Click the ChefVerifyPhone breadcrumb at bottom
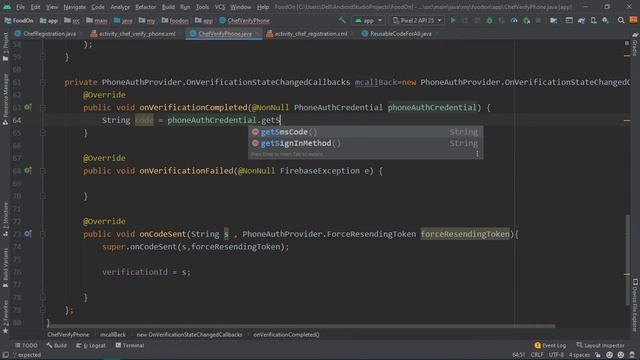Viewport: 640px width, 360px height. coord(68,334)
